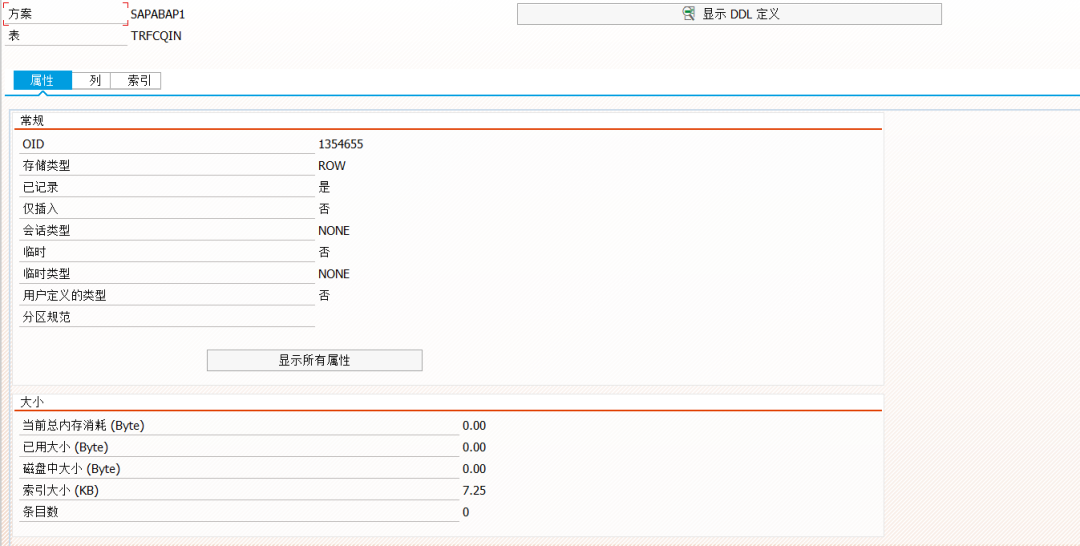
Task: Select 已记录 value 是
Action: pos(324,187)
